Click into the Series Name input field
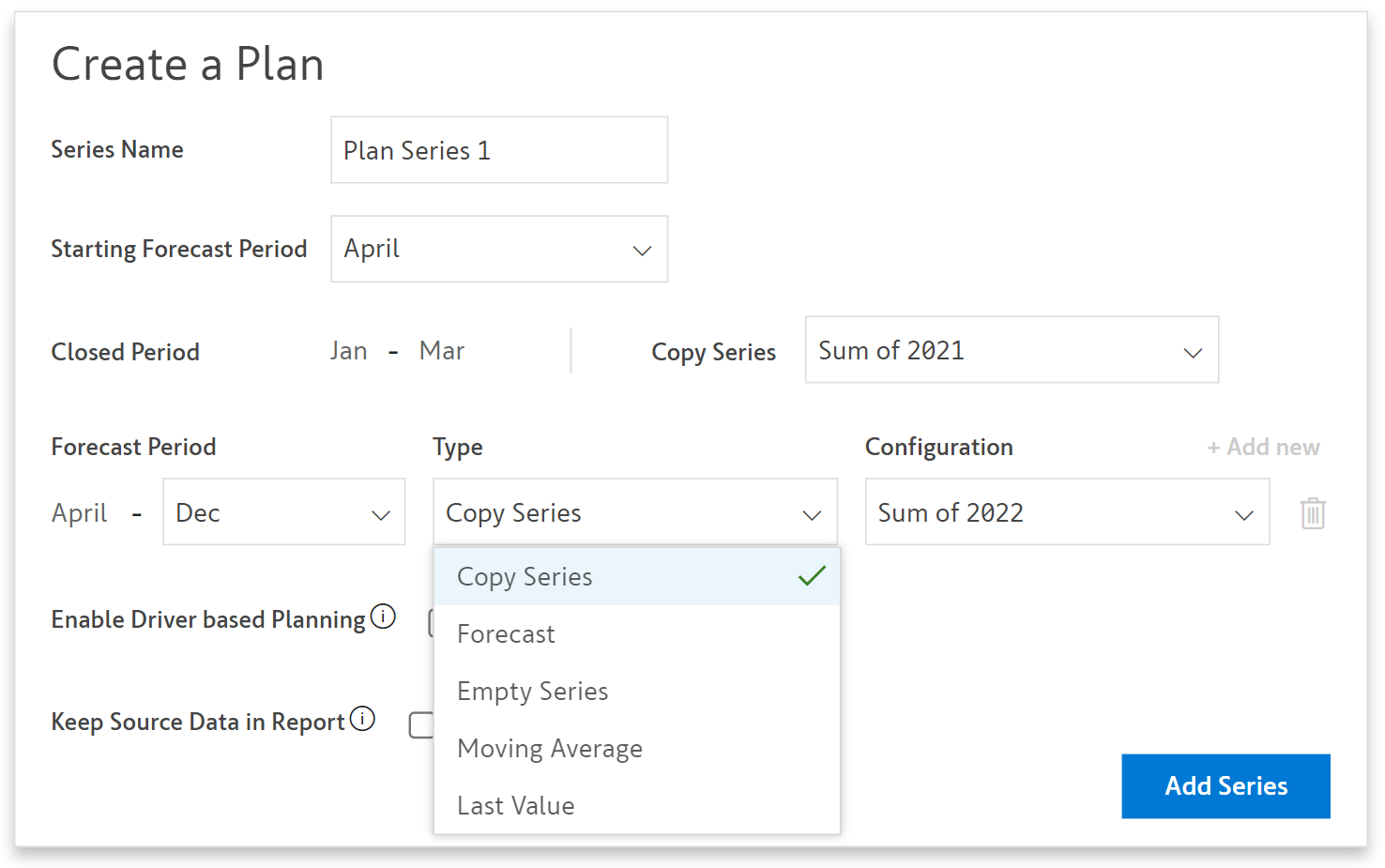The width and height of the screenshot is (1385, 868). click(498, 150)
